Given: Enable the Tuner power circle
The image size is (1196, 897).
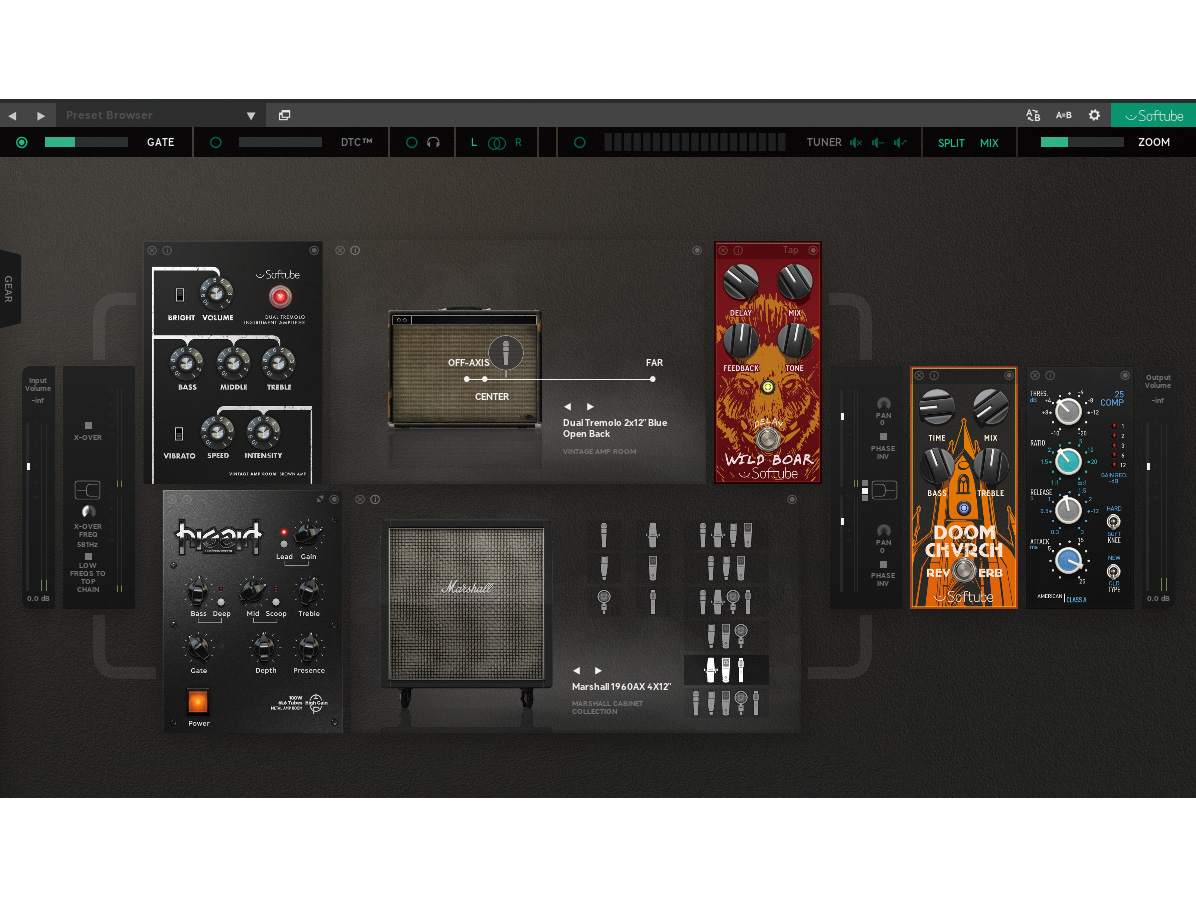Looking at the screenshot, I should [580, 143].
